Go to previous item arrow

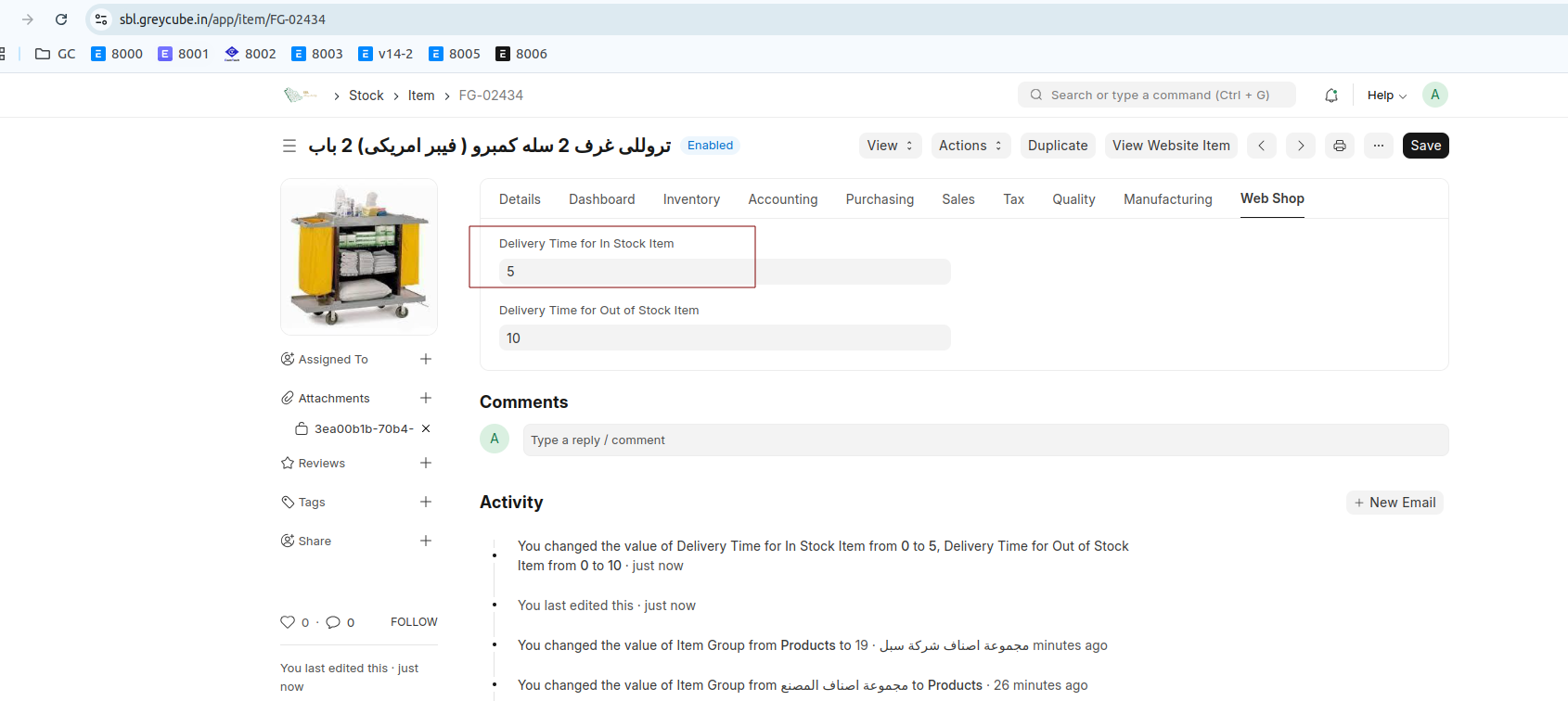pos(1261,146)
